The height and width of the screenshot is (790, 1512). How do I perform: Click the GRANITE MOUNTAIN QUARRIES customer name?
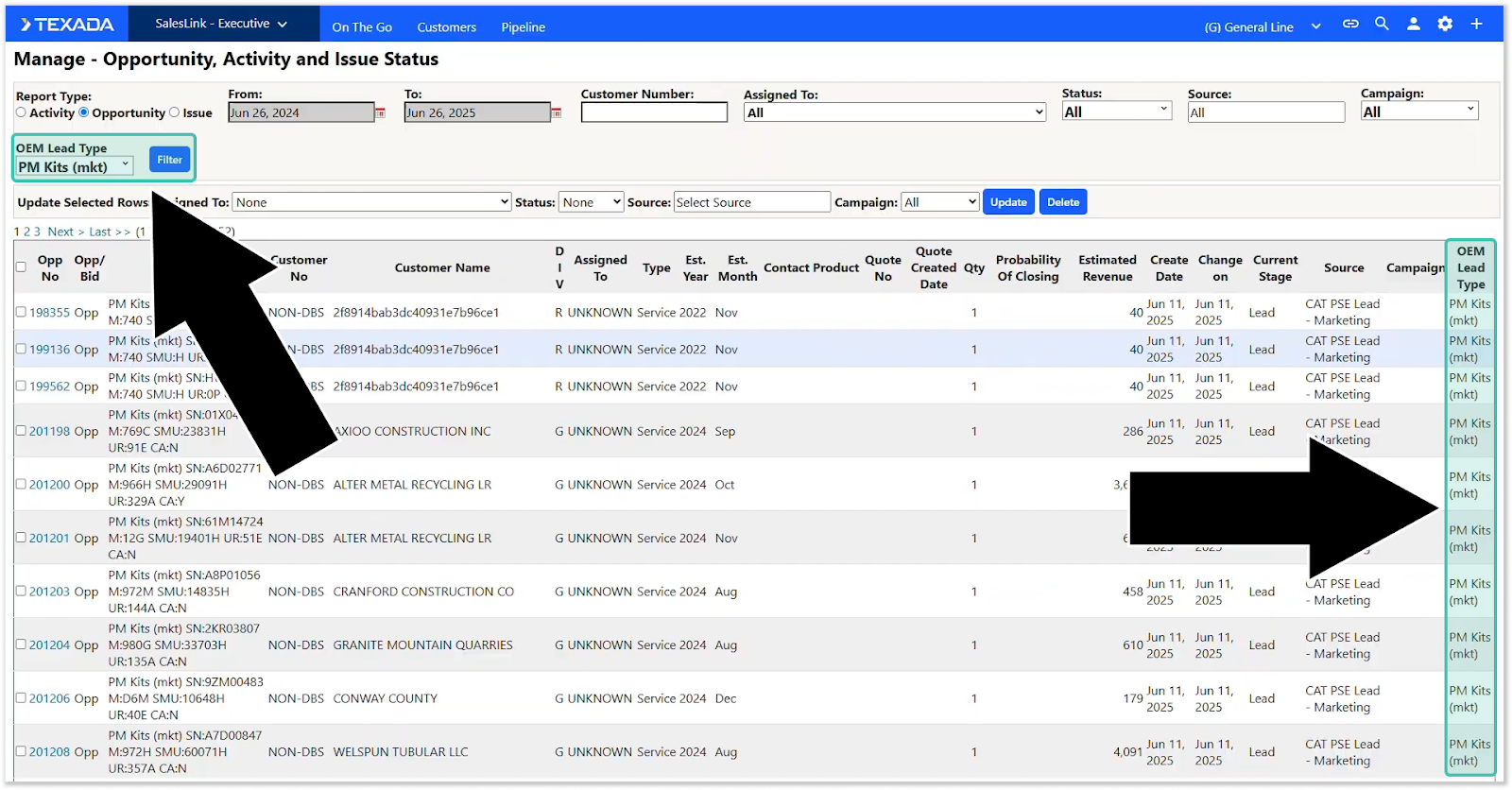[422, 644]
